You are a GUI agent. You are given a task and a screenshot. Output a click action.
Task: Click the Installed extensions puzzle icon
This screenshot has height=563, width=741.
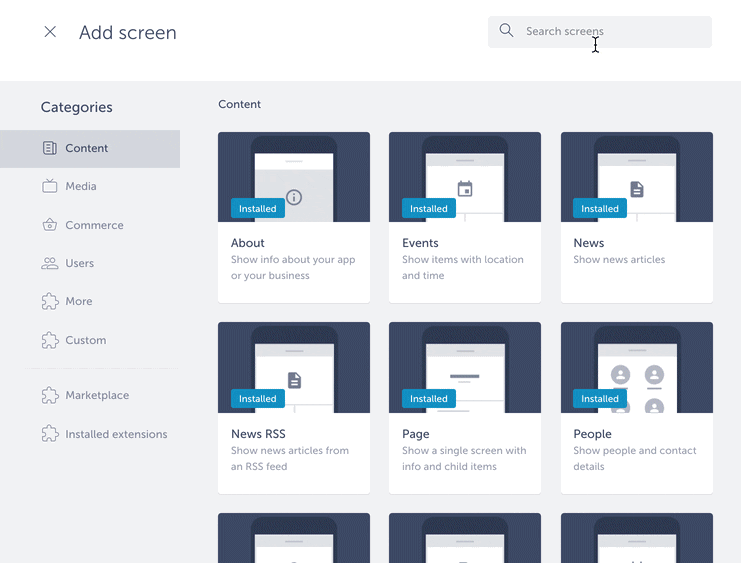tap(50, 434)
